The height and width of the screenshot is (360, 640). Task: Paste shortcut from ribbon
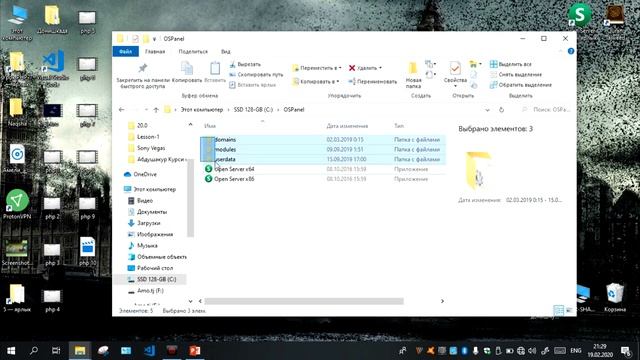[253, 85]
